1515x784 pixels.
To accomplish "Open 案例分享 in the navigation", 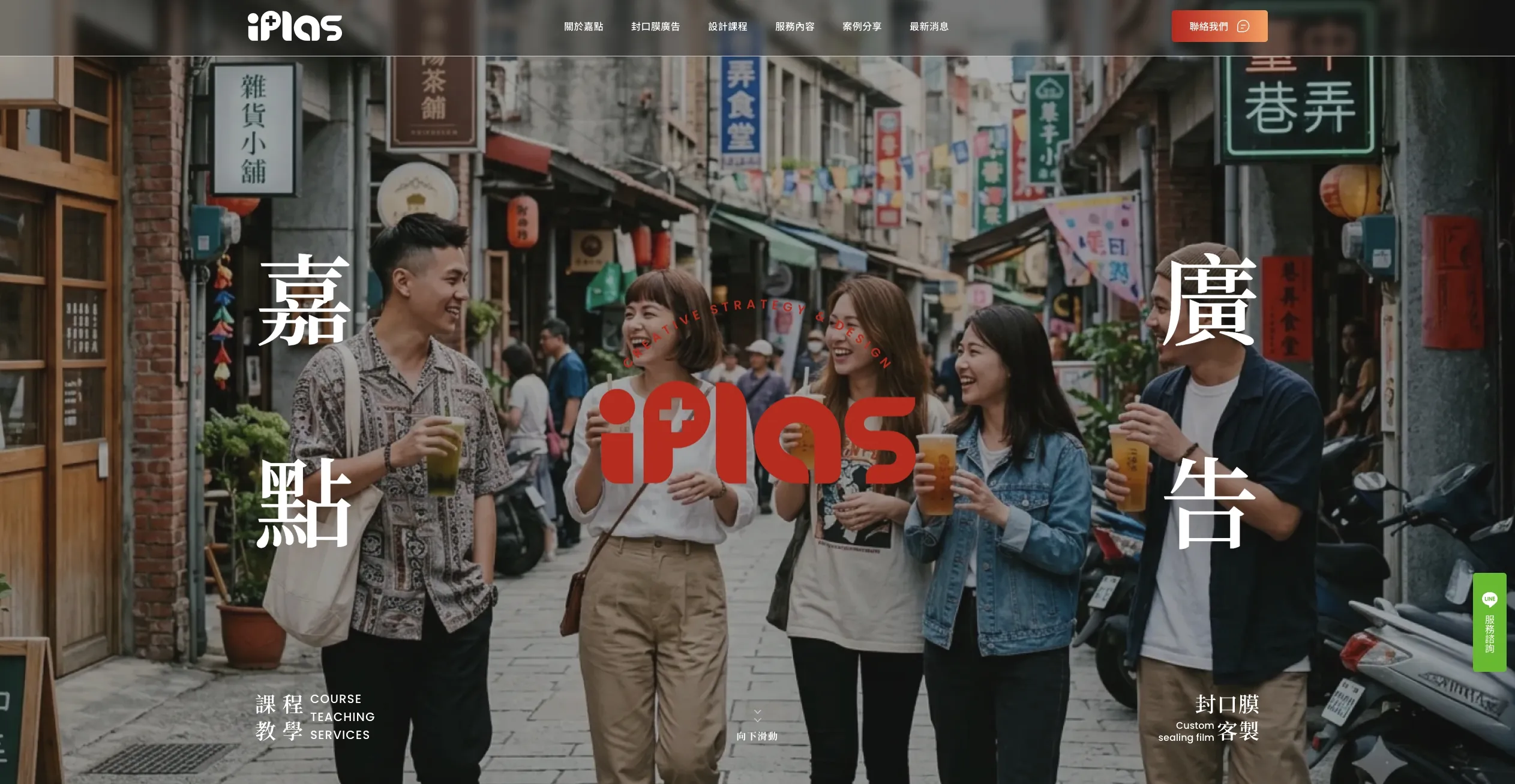I will (862, 26).
